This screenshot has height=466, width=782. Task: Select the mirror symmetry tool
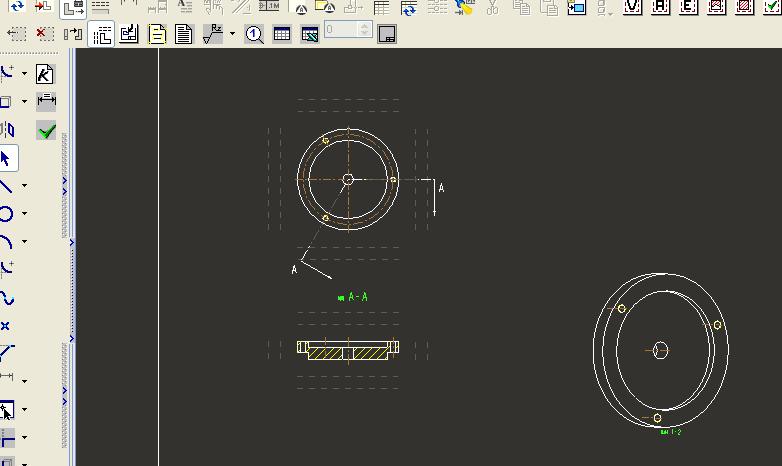[x=7, y=130]
